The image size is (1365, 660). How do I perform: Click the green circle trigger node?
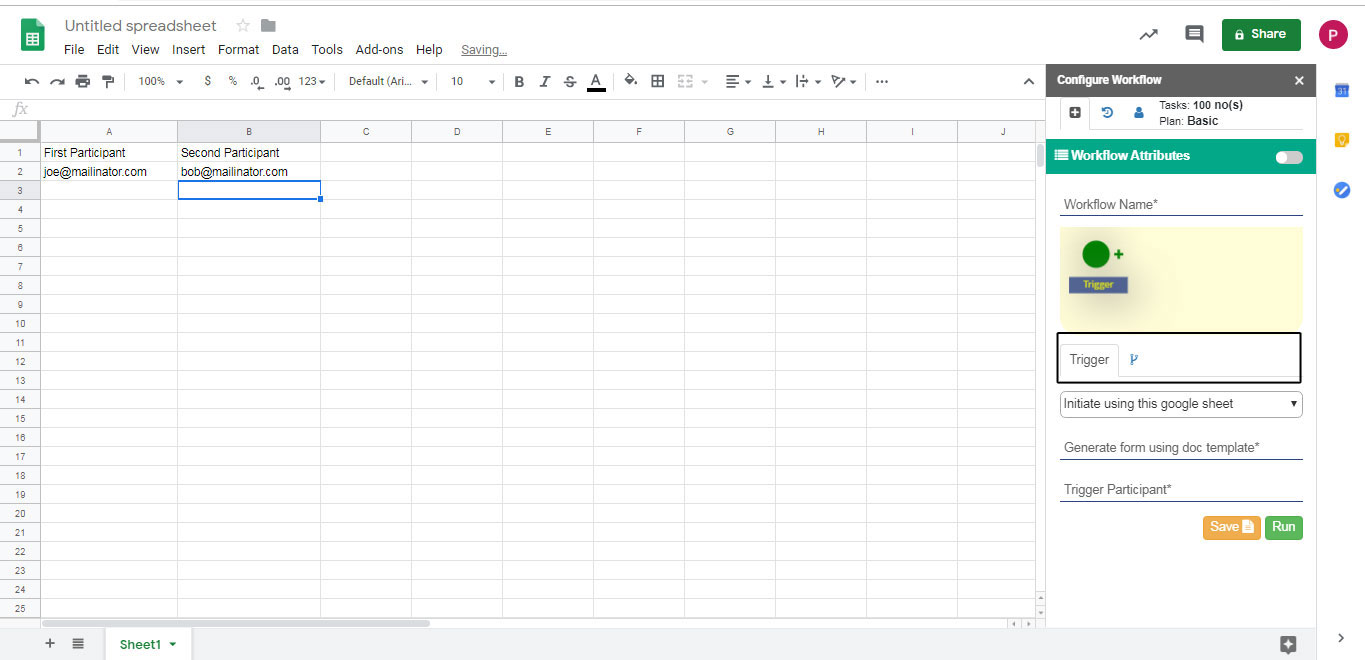1096,254
